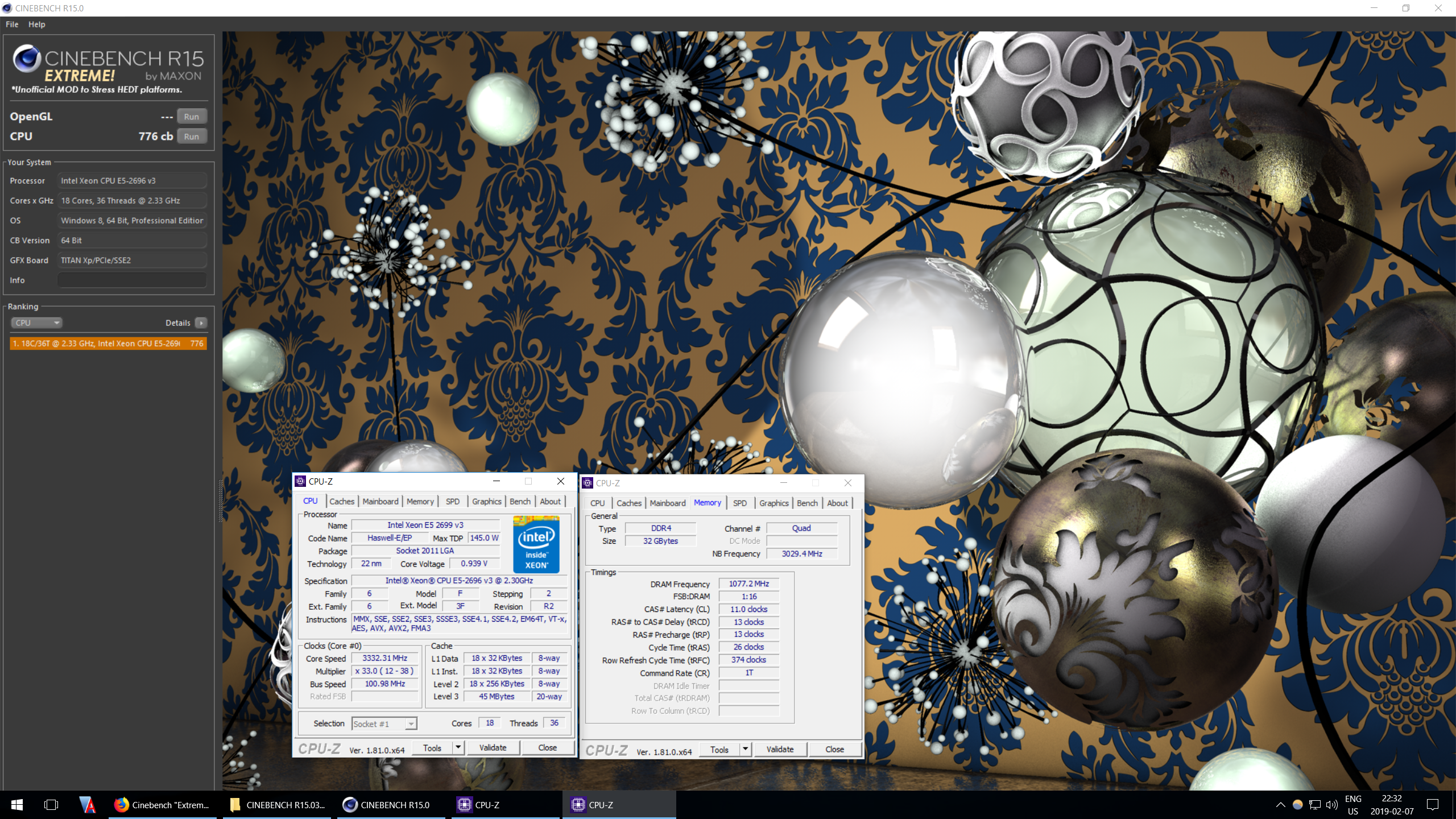This screenshot has height=819, width=1456.
Task: Click Tools button in left CPU-Z
Action: [x=432, y=748]
